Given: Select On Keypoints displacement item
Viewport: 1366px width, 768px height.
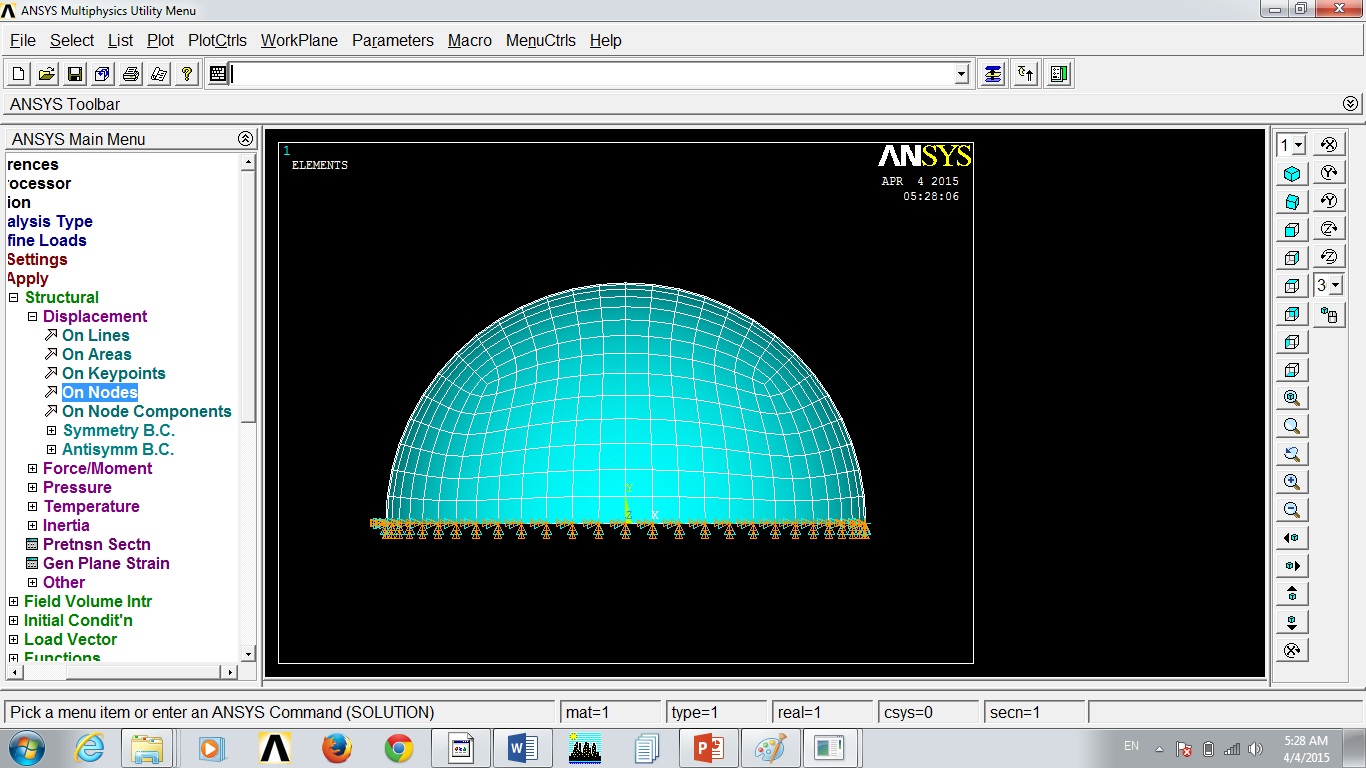Looking at the screenshot, I should (x=114, y=374).
